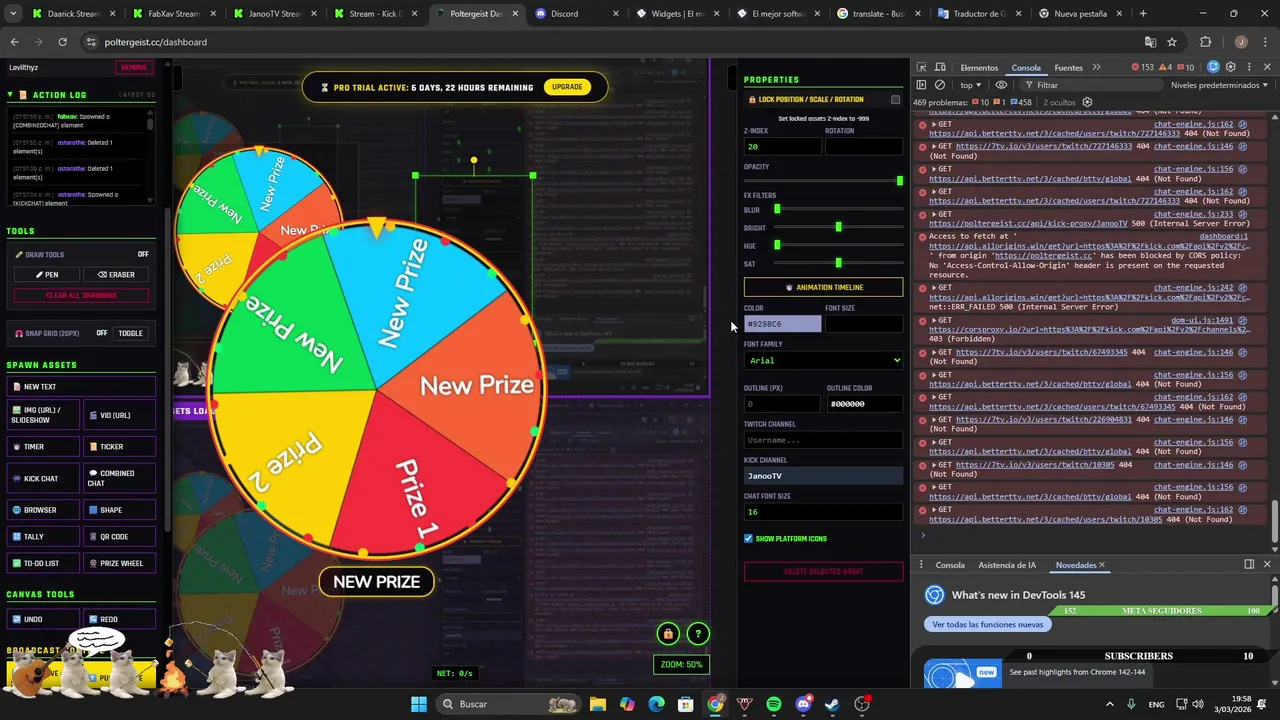
Task: Click the Chat Font Size field
Action: (823, 511)
